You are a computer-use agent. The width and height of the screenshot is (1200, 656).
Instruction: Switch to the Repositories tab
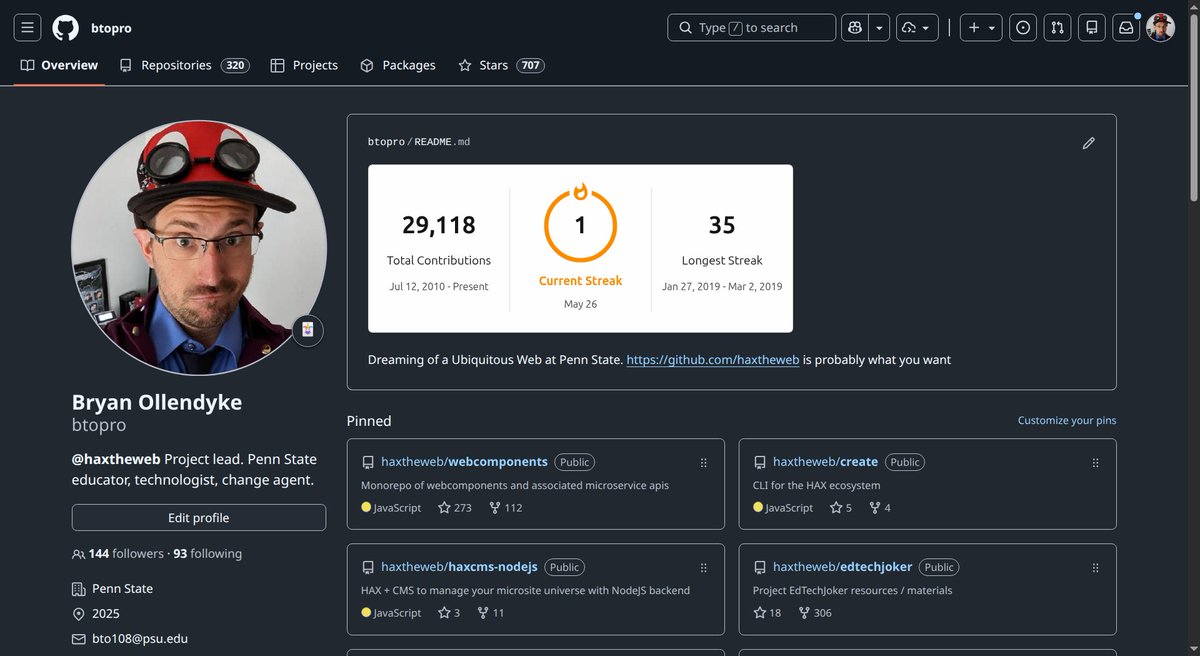tap(184, 65)
